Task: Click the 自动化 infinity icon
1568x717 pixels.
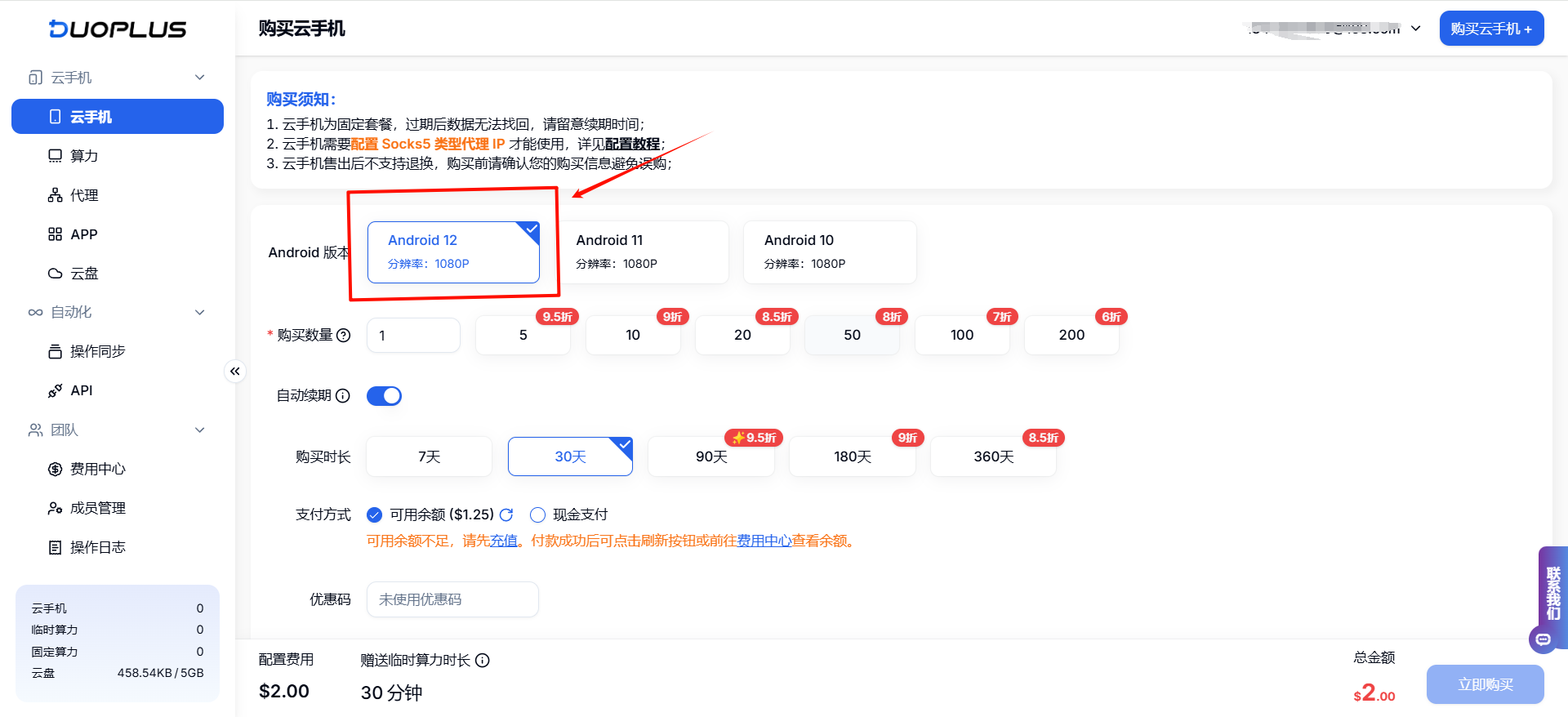Action: point(35,312)
